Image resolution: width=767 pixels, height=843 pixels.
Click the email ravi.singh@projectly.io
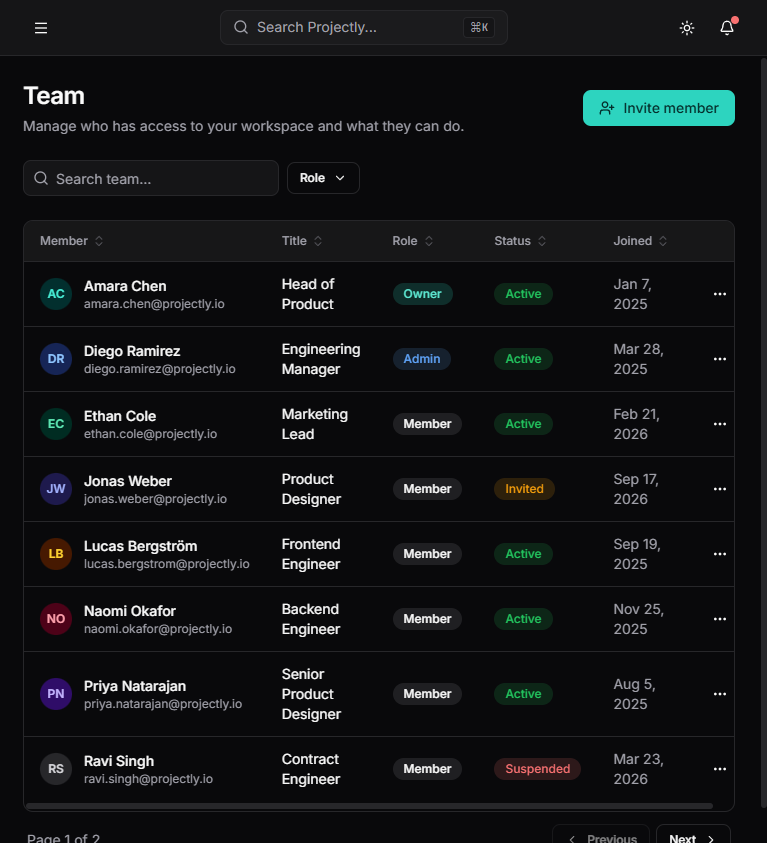pyautogui.click(x=148, y=779)
